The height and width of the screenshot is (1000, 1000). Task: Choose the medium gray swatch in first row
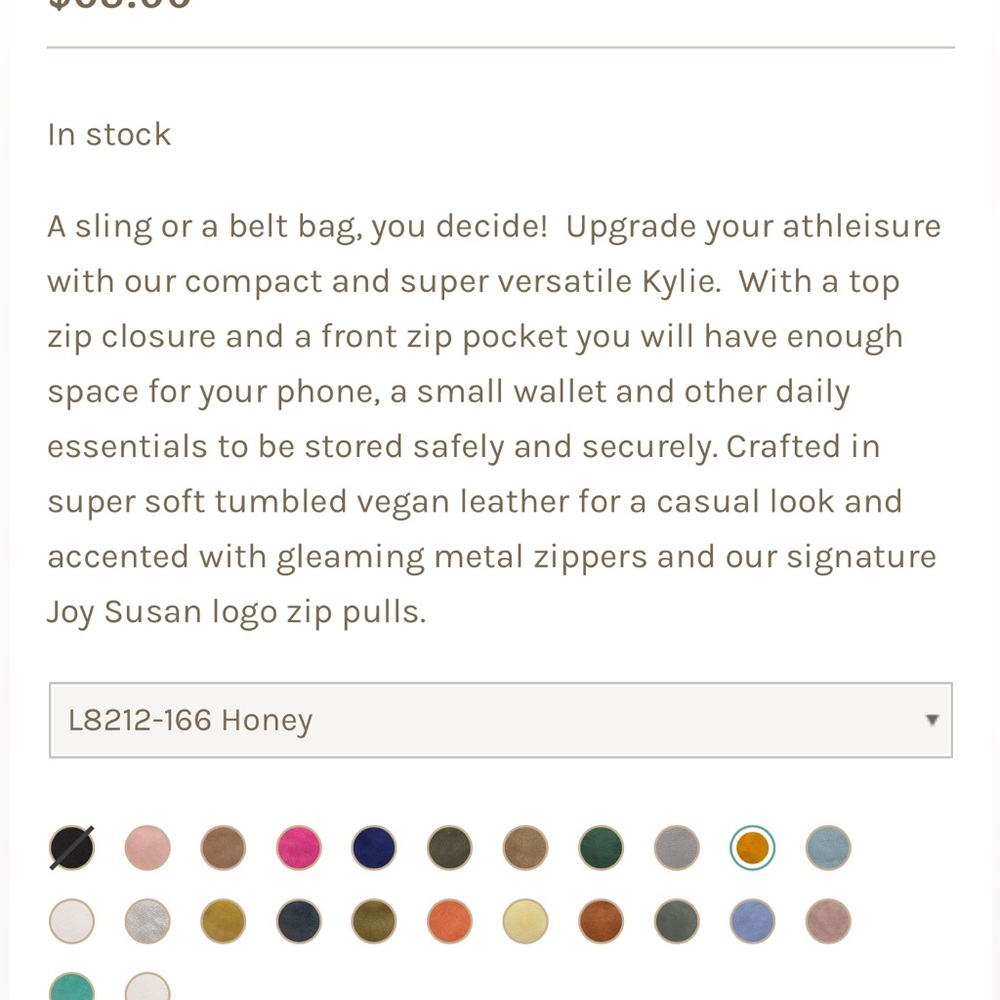677,848
